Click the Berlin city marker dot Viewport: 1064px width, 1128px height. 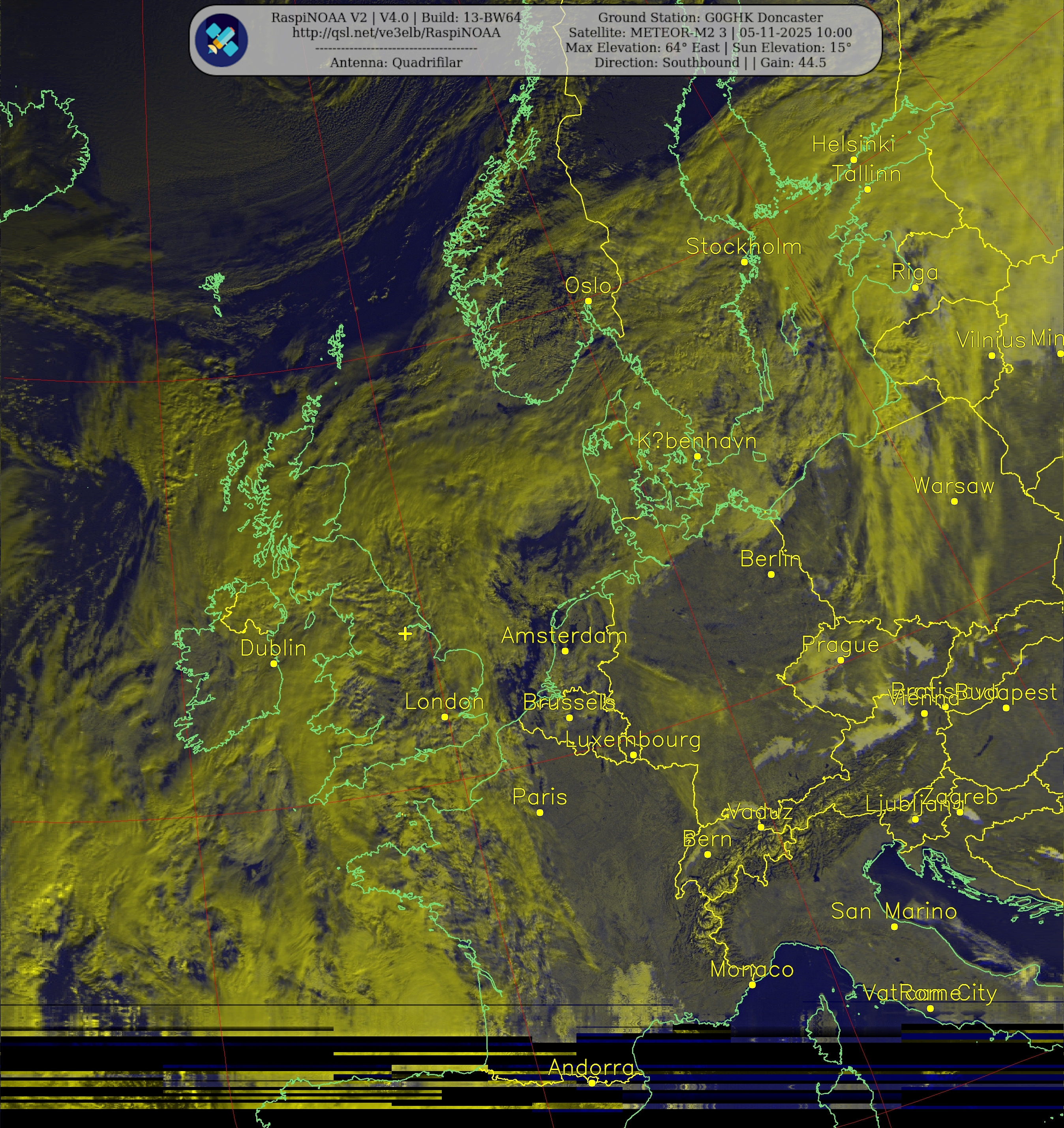pyautogui.click(x=771, y=574)
